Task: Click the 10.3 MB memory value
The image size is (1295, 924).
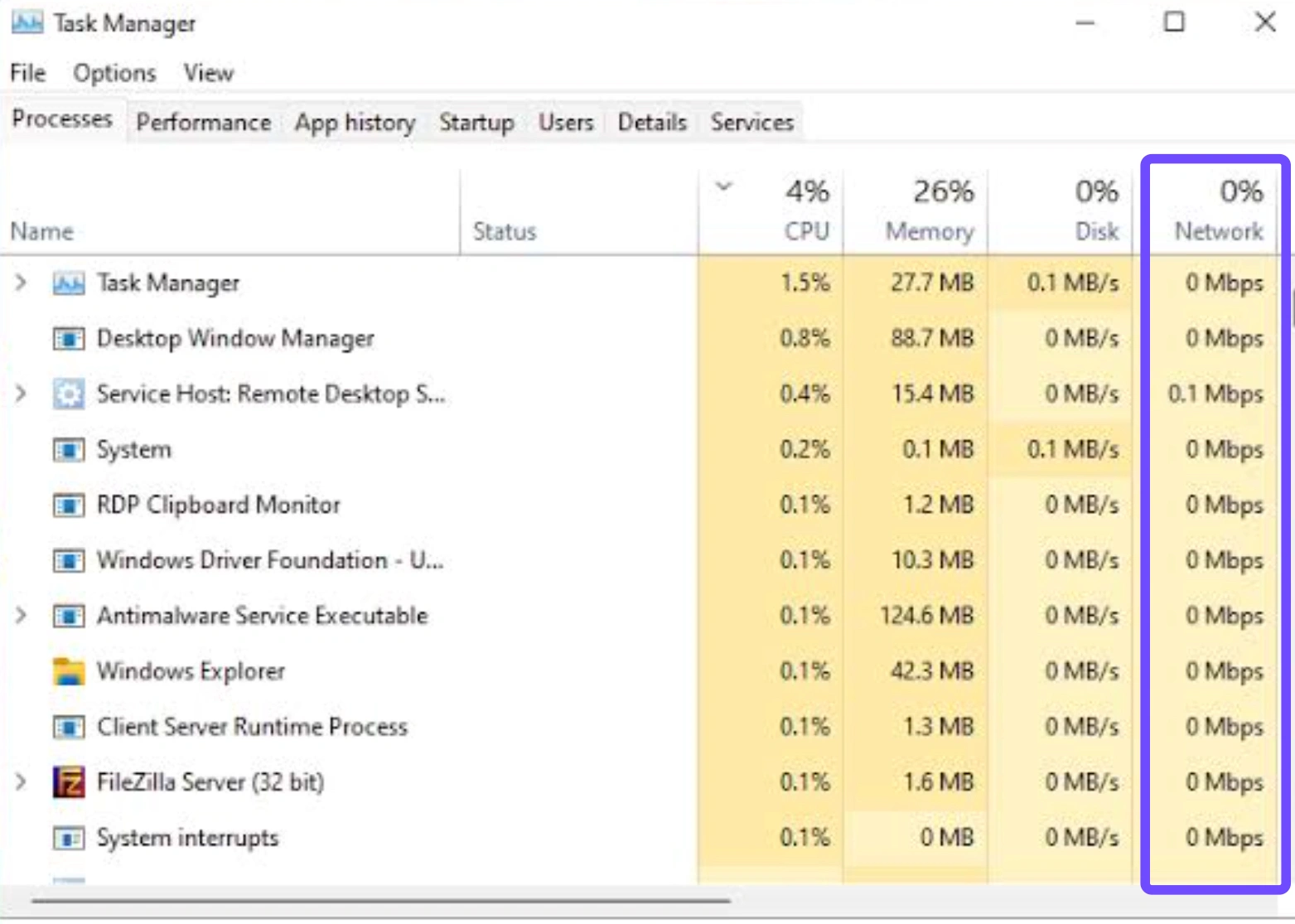Action: click(x=932, y=561)
